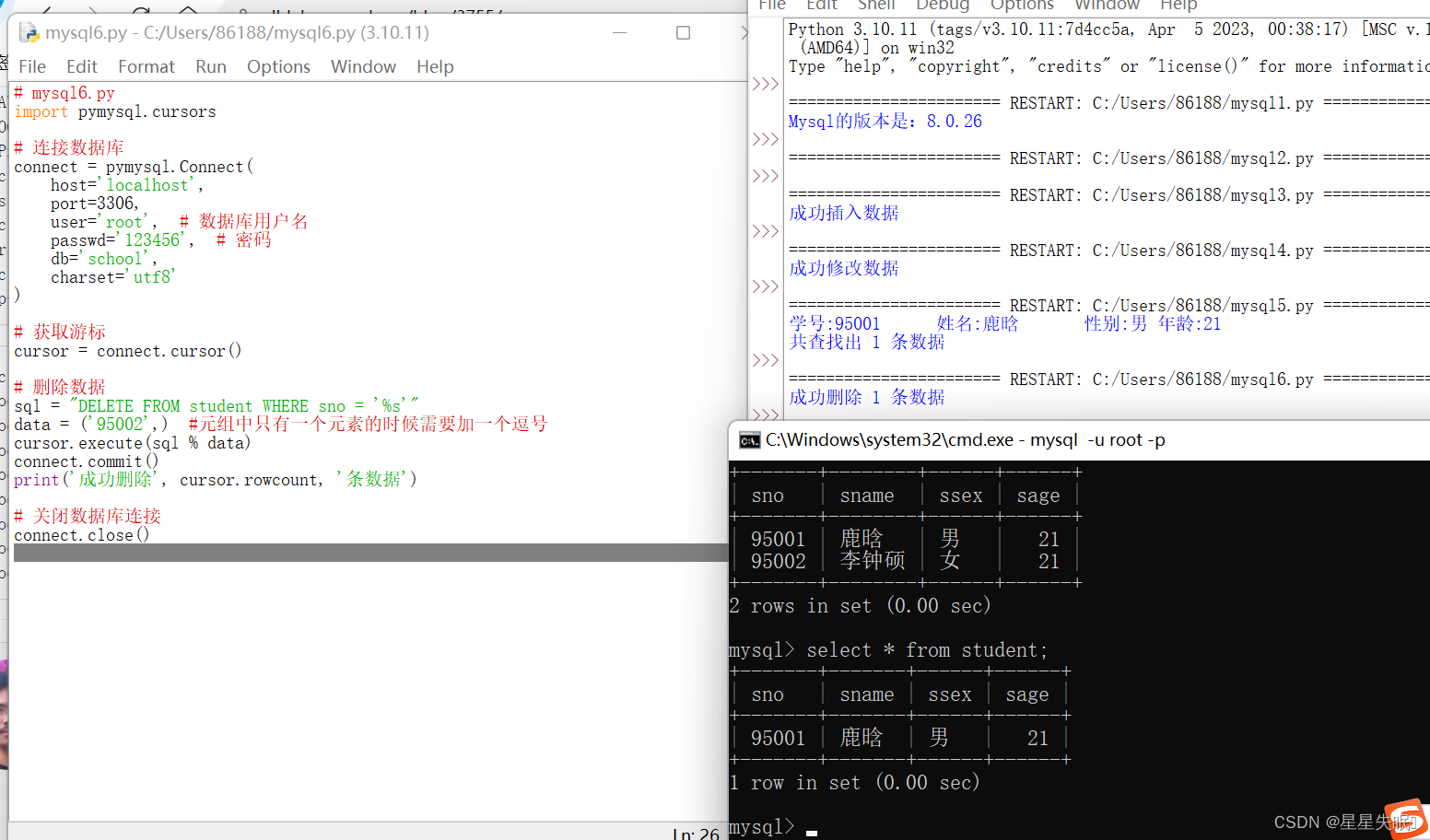The height and width of the screenshot is (840, 1430).
Task: Click RESTART mysql1.py line in Shell
Action: 1109,103
